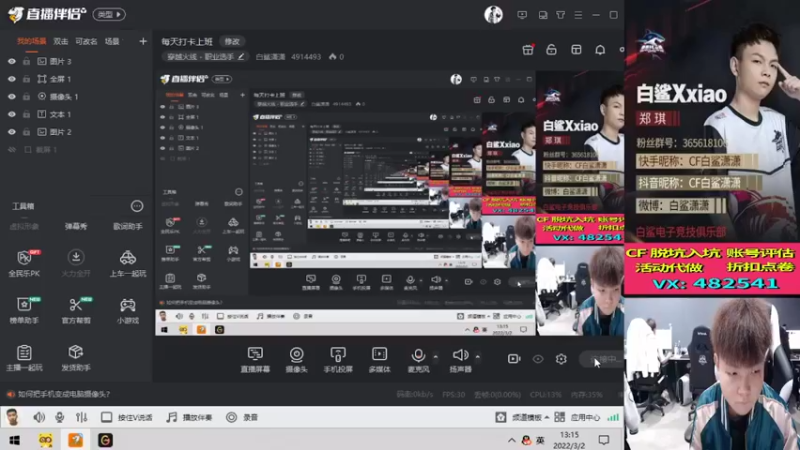Click the gift box icon in header
This screenshot has height=450, width=800.
tap(528, 49)
